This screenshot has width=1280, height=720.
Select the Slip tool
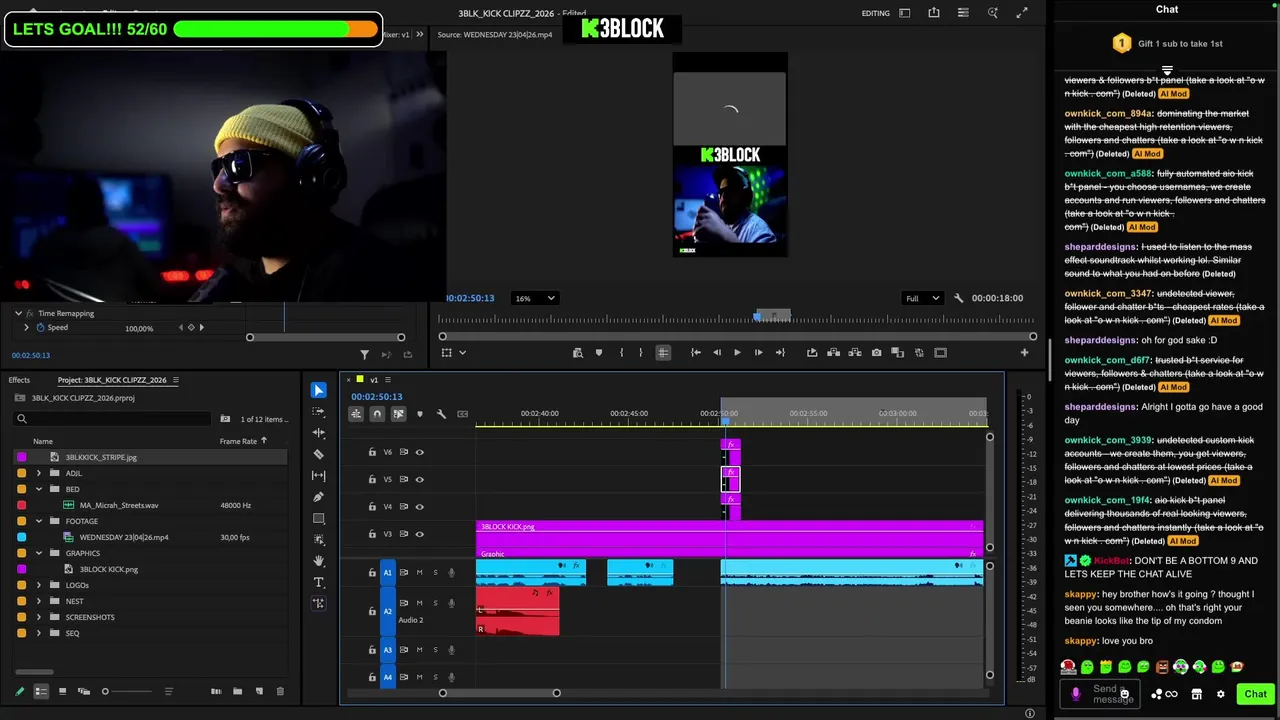(318, 476)
